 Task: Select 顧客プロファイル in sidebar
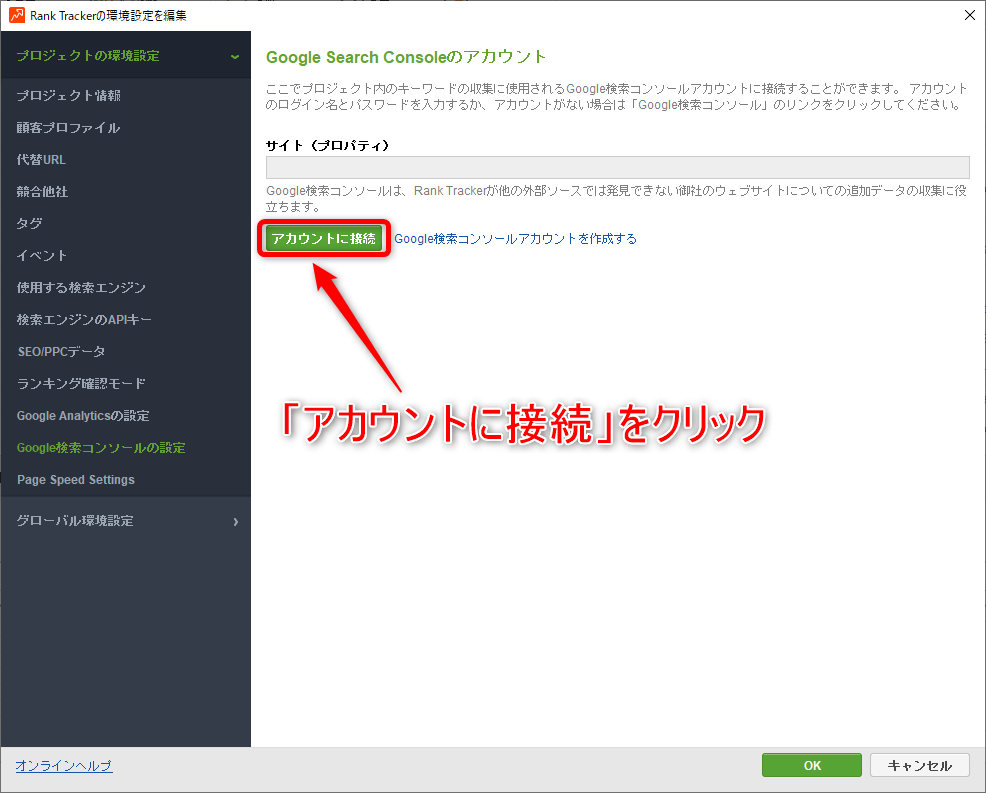(x=68, y=128)
